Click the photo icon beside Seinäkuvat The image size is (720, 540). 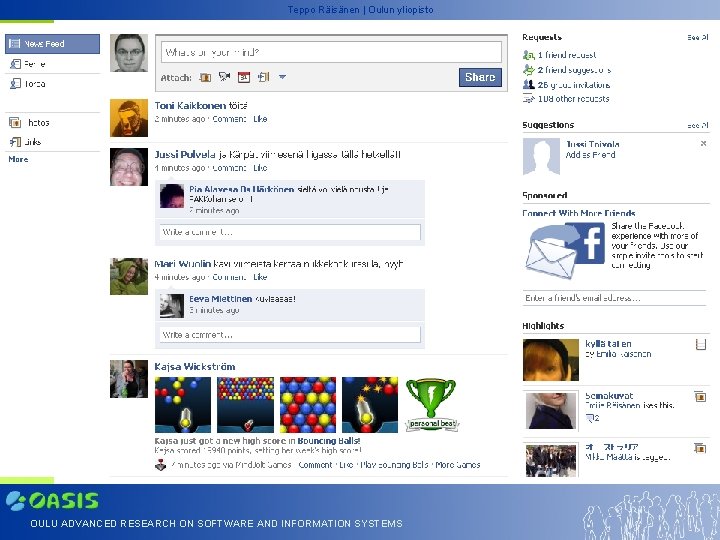coord(700,396)
